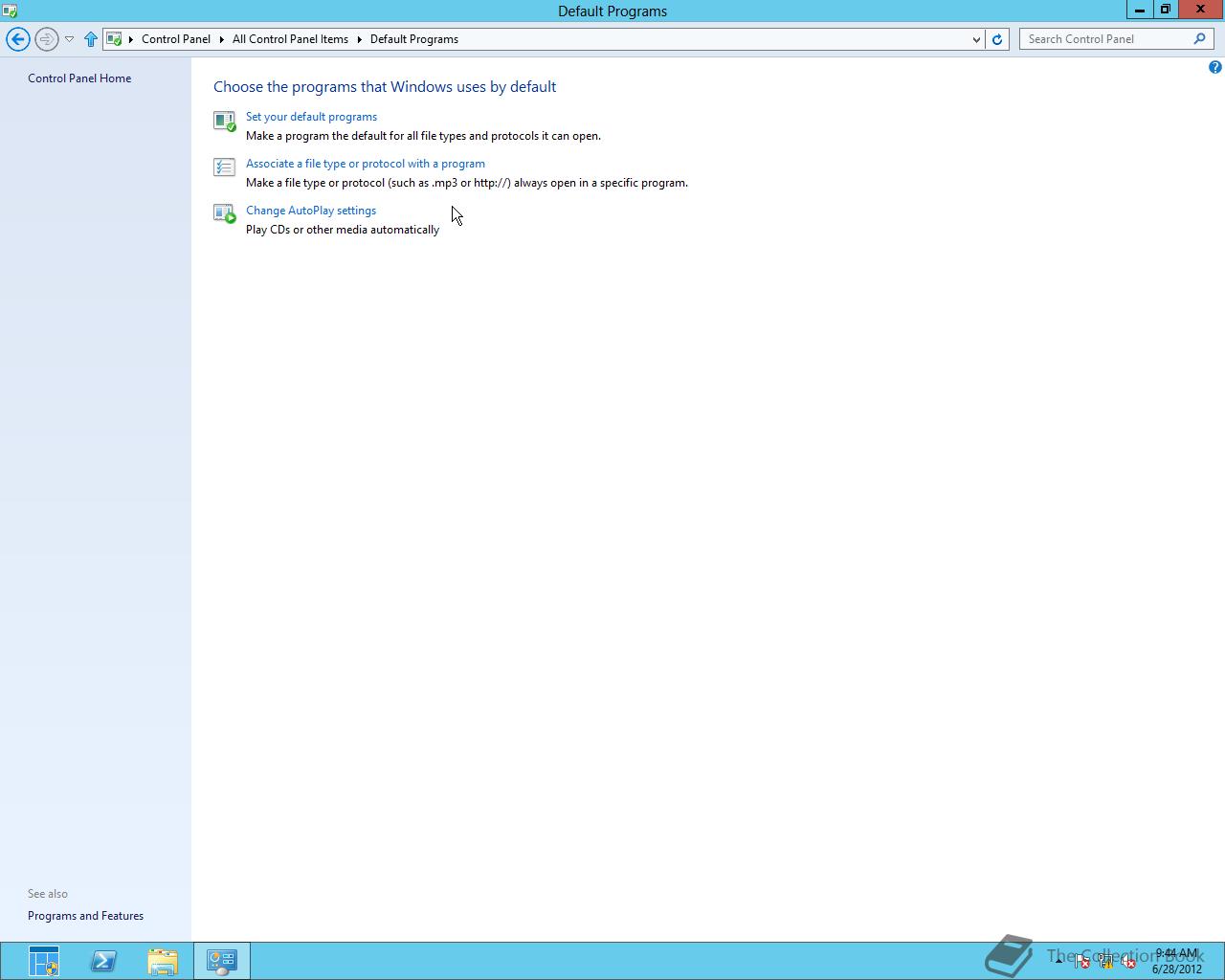Select Control Panel breadcrumb segment
Viewport: 1225px width, 980px height.
(x=176, y=39)
